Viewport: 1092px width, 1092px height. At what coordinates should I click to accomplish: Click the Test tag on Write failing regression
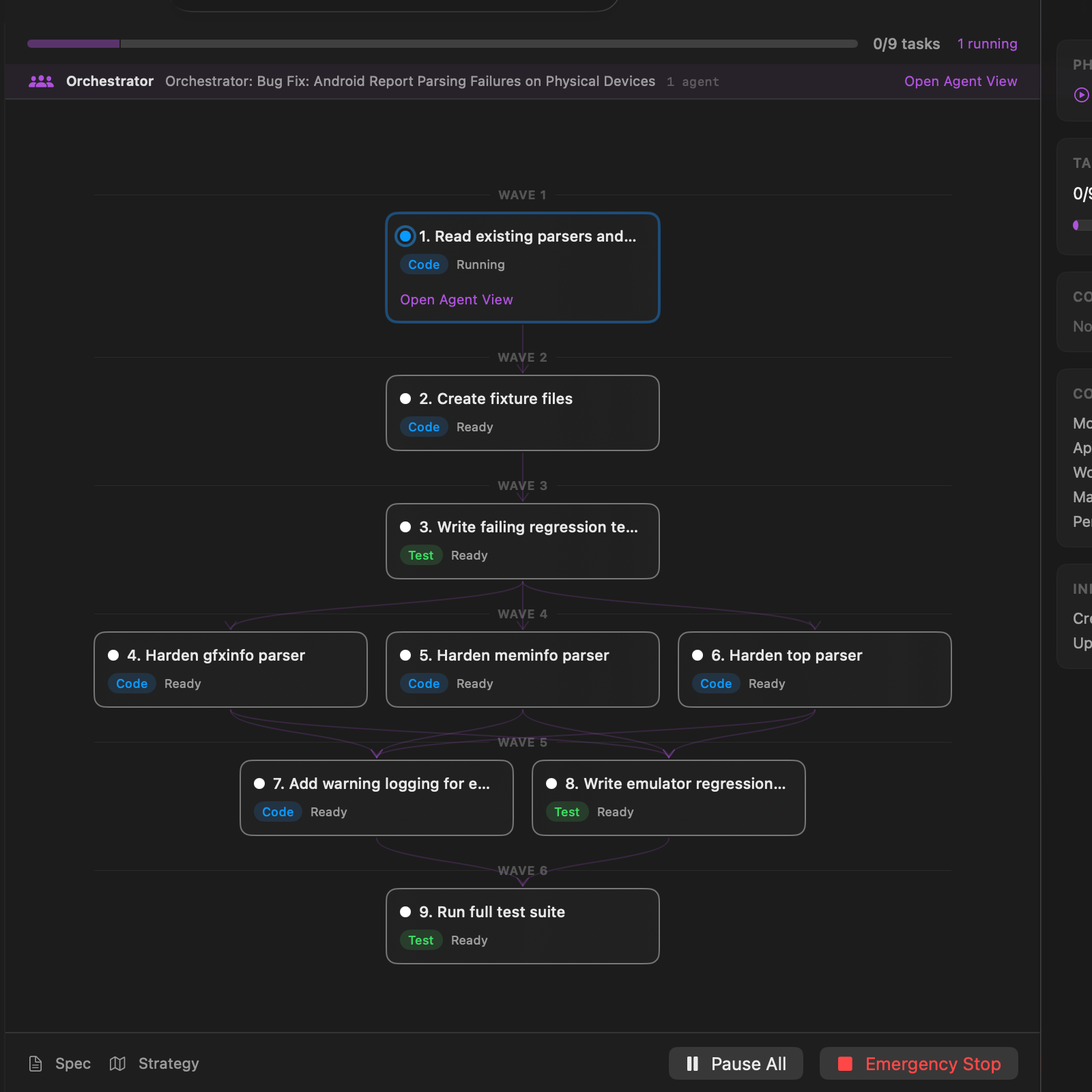pyautogui.click(x=421, y=555)
